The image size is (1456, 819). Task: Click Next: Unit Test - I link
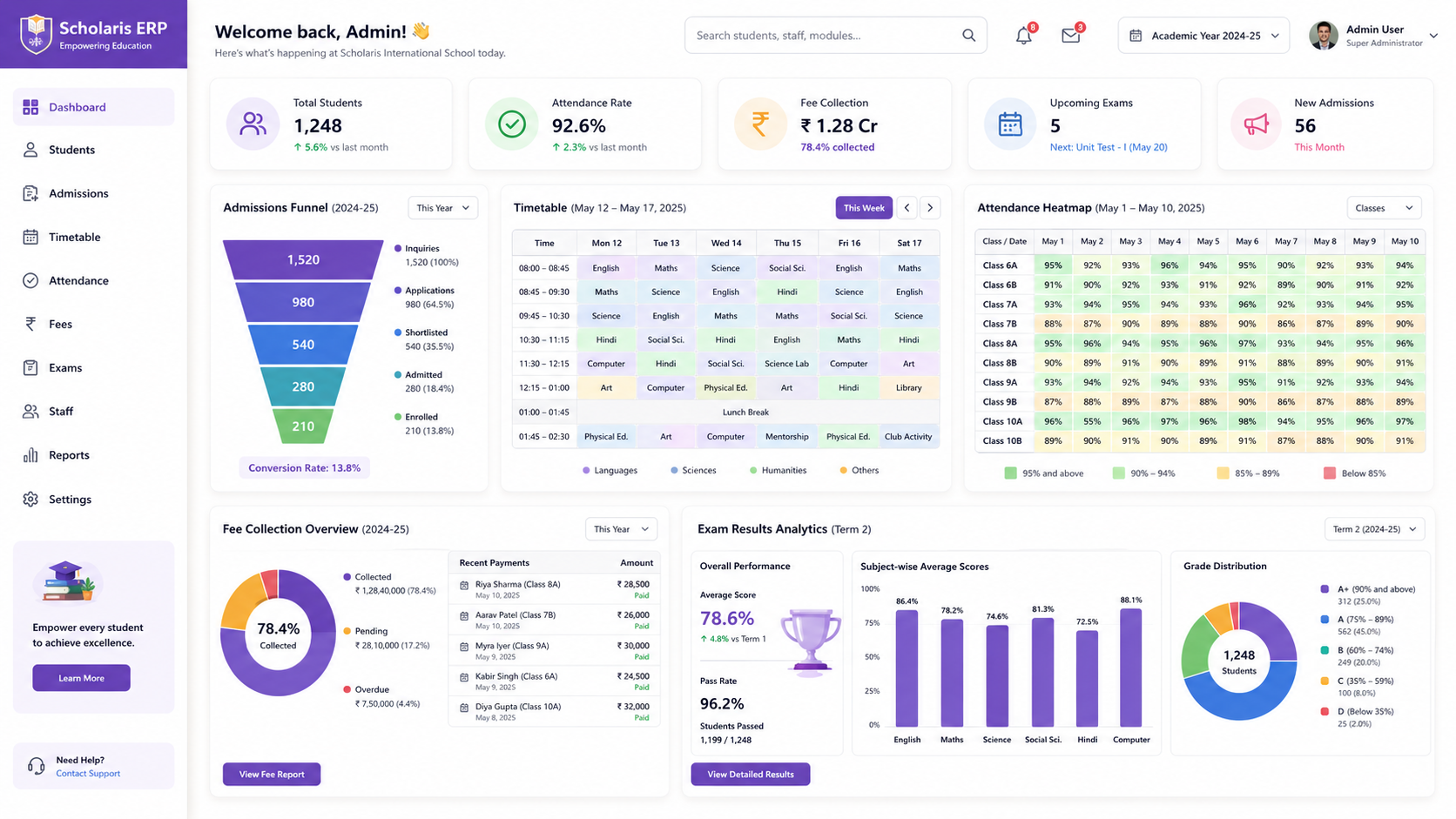click(x=1109, y=147)
